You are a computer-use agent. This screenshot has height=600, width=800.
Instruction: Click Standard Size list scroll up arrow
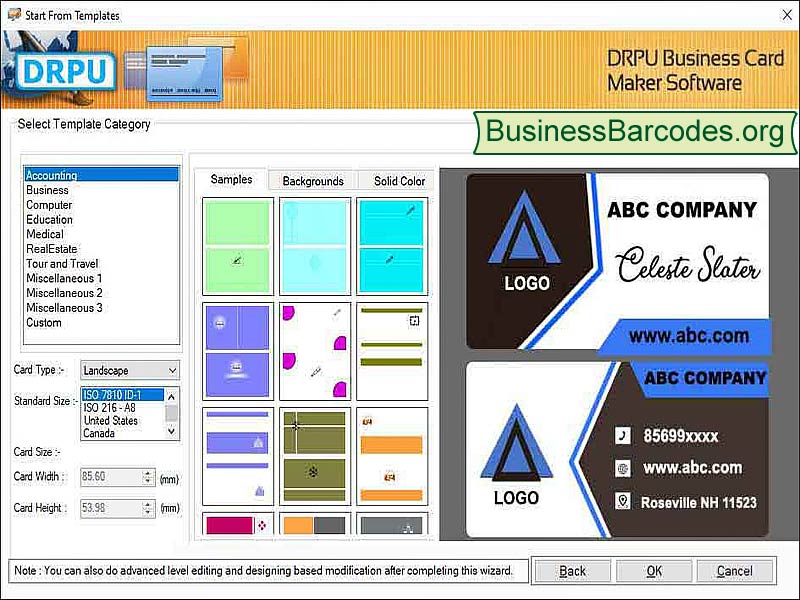click(x=171, y=396)
